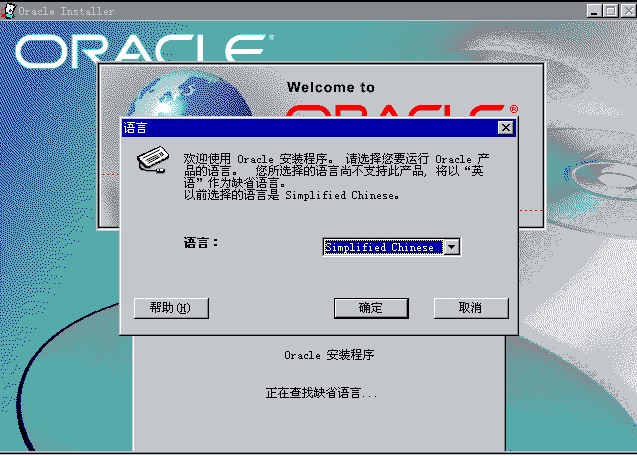The image size is (637, 456).
Task: Click the 'Welcome to' heading text
Action: (331, 87)
